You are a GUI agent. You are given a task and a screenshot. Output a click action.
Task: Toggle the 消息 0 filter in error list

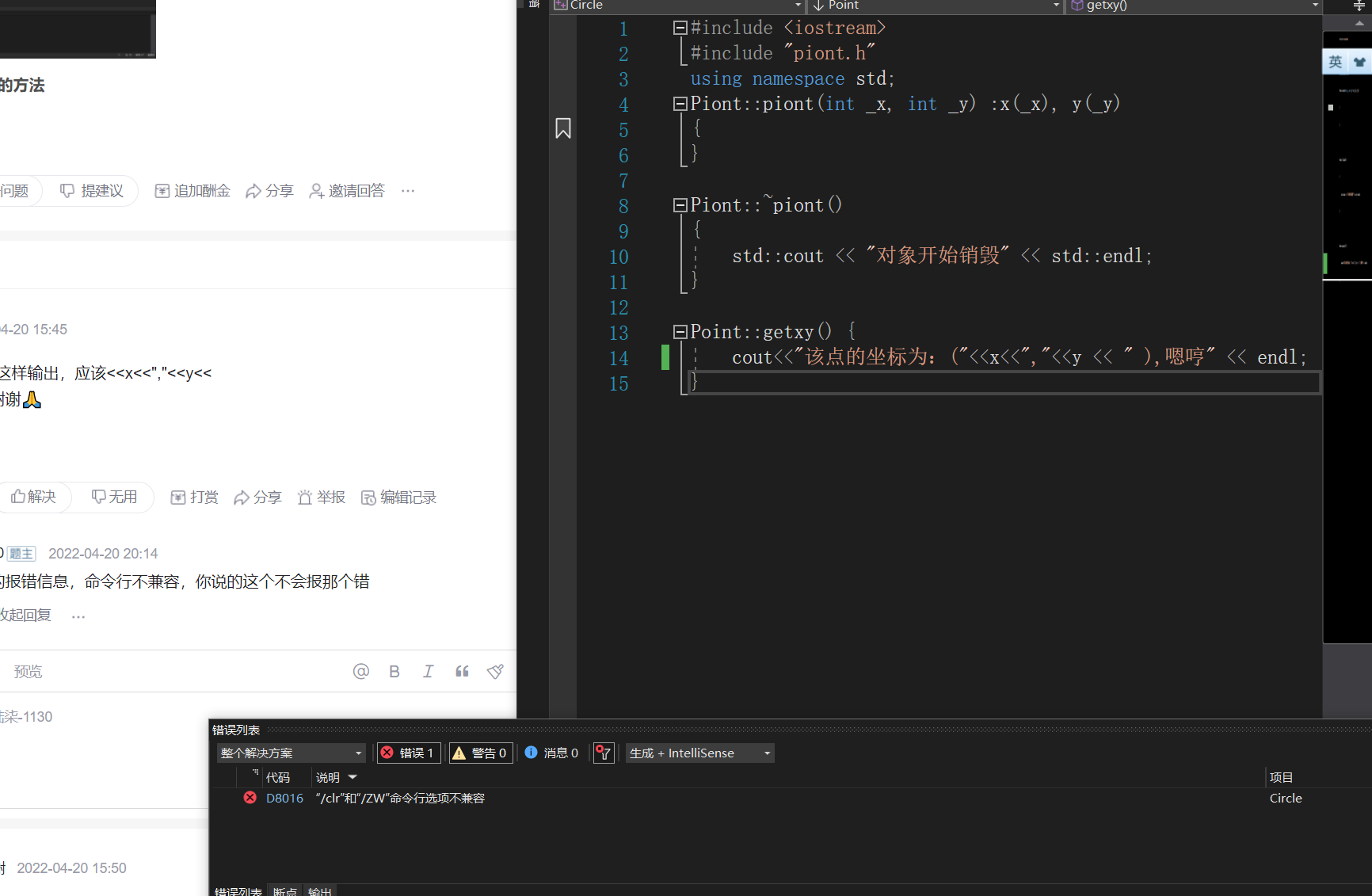tap(551, 753)
